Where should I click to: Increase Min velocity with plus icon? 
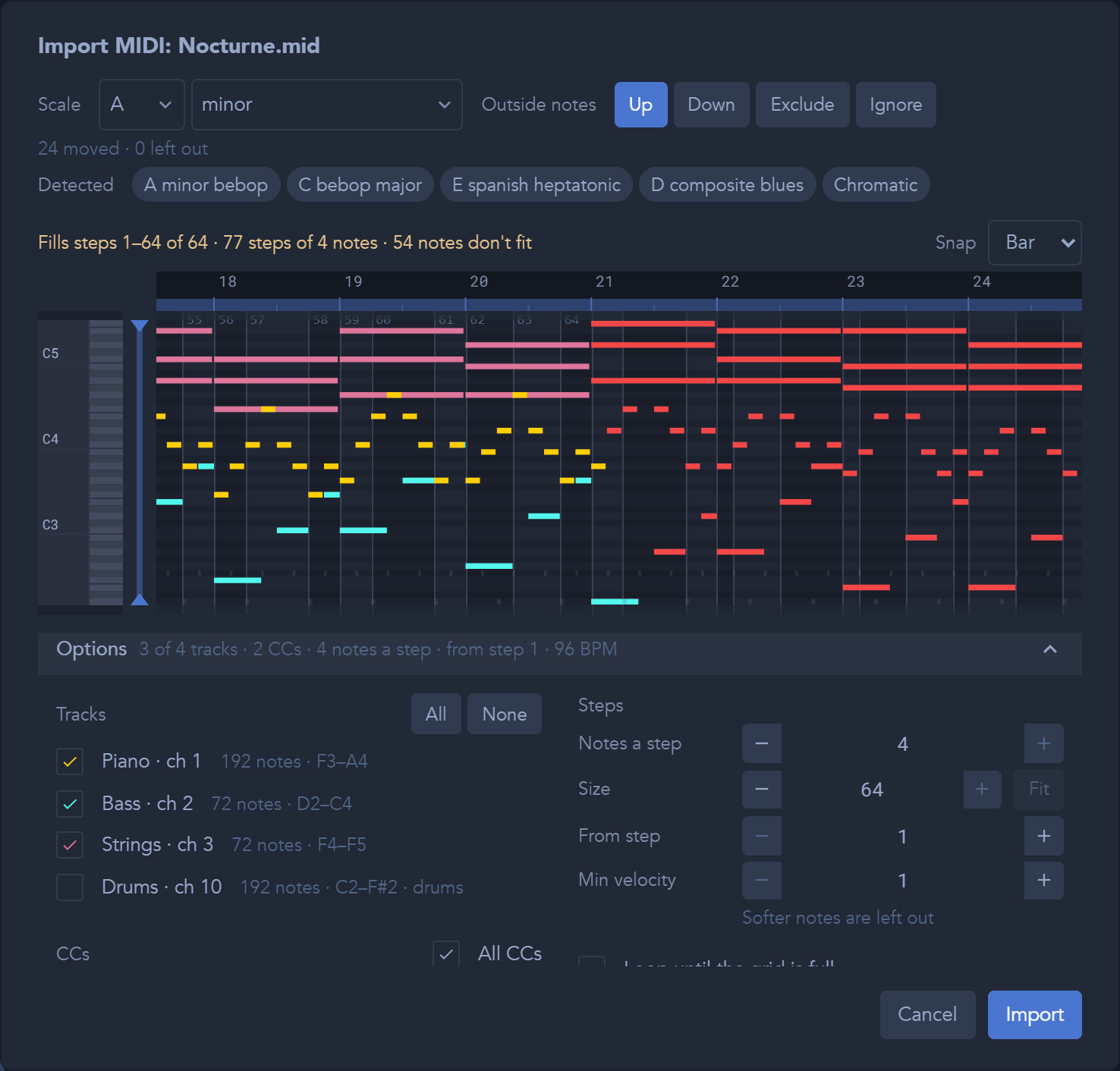click(x=1044, y=880)
